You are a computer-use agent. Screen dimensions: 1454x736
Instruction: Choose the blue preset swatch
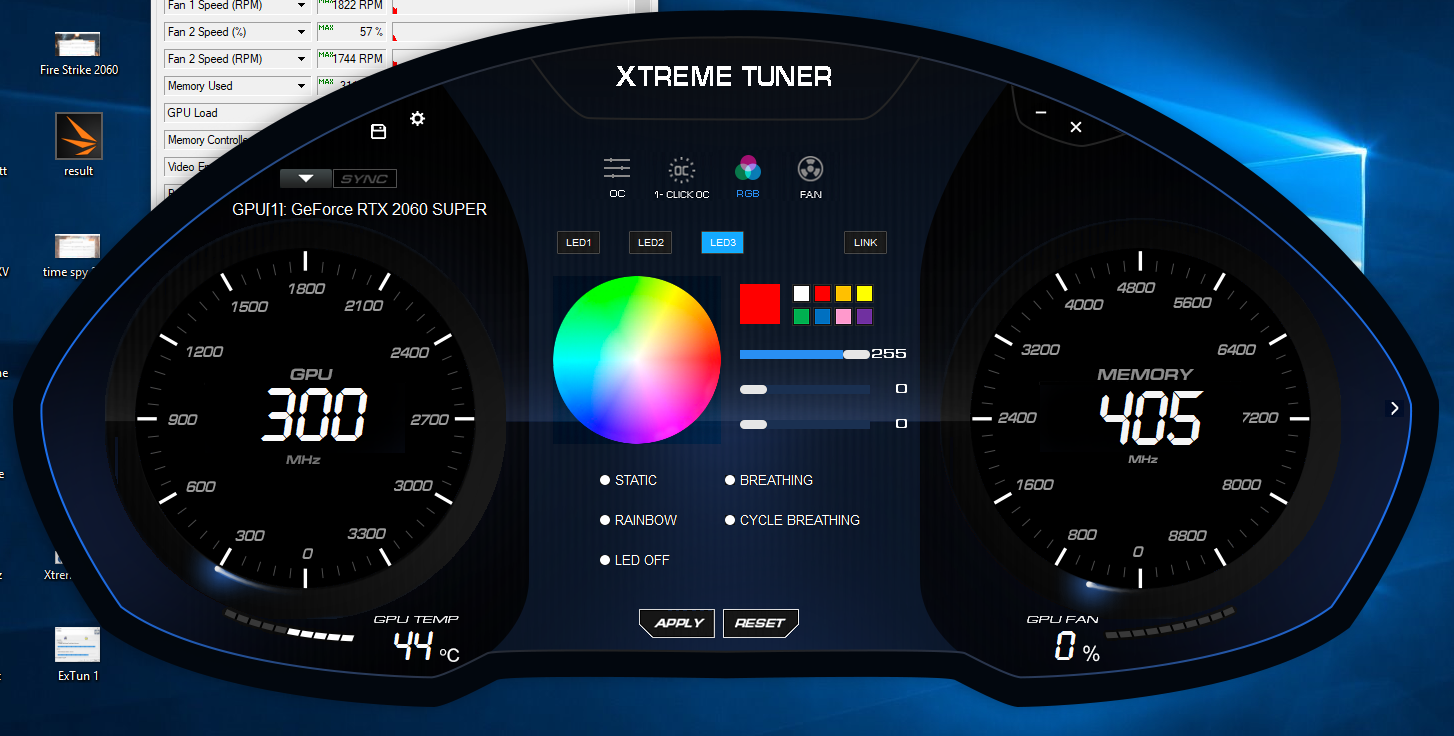coord(822,316)
